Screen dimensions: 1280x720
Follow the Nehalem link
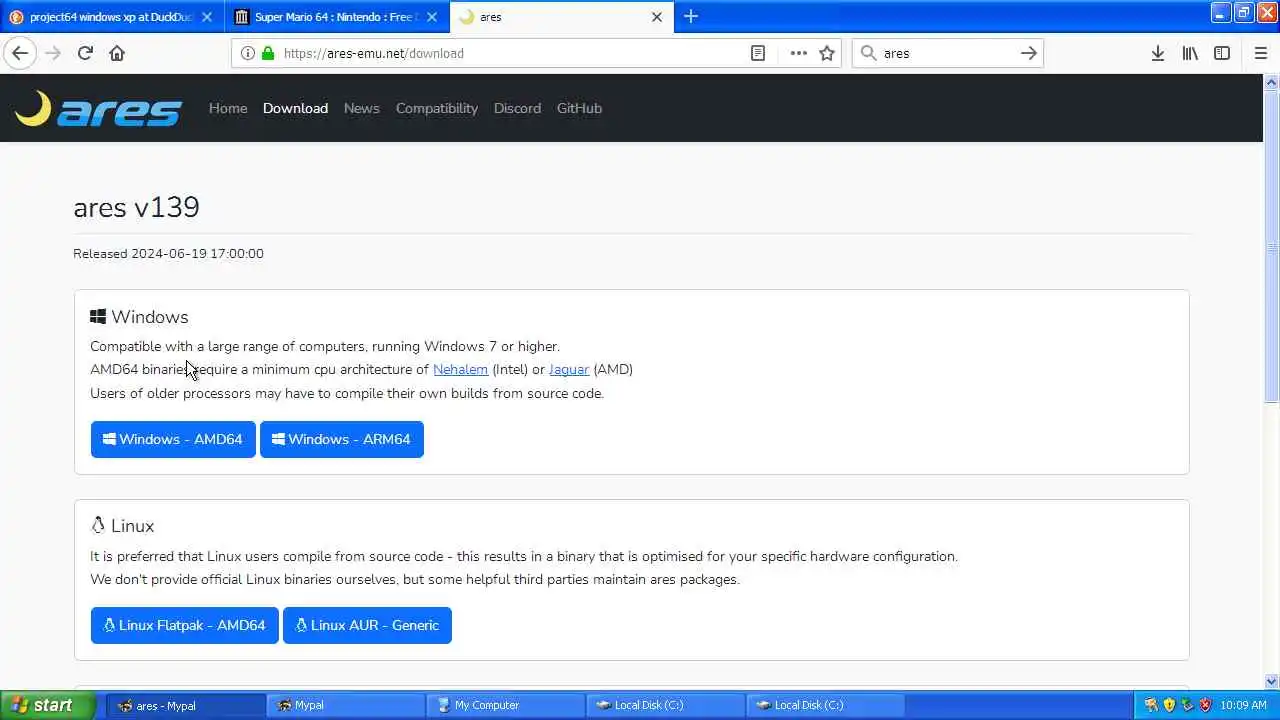pos(460,369)
